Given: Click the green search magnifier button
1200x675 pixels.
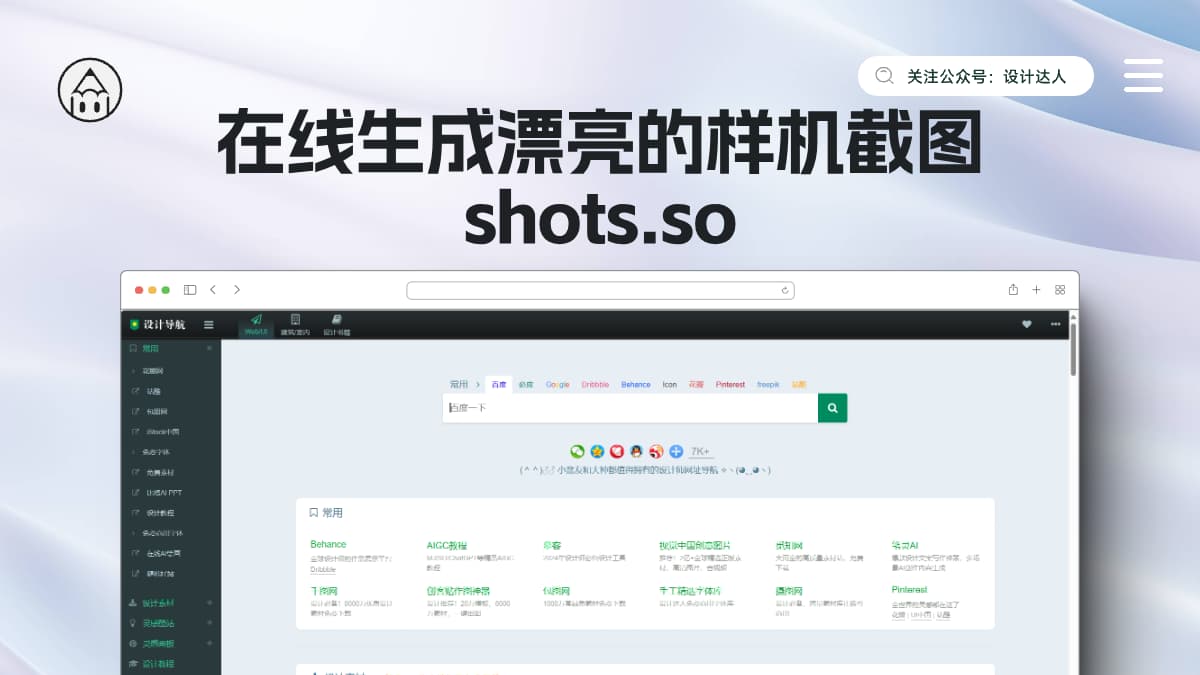Looking at the screenshot, I should pyautogui.click(x=832, y=408).
